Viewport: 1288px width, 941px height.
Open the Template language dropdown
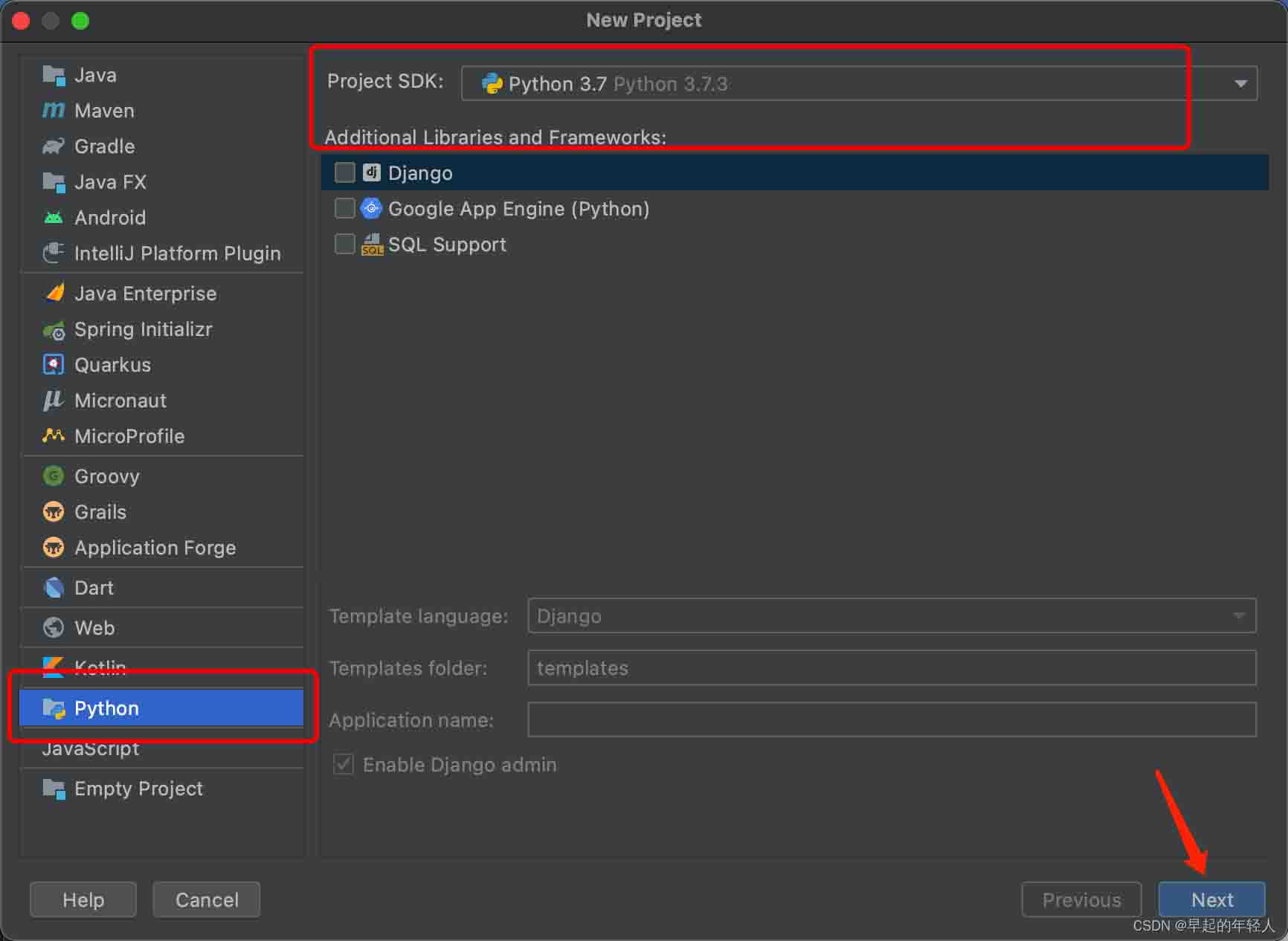click(x=892, y=615)
